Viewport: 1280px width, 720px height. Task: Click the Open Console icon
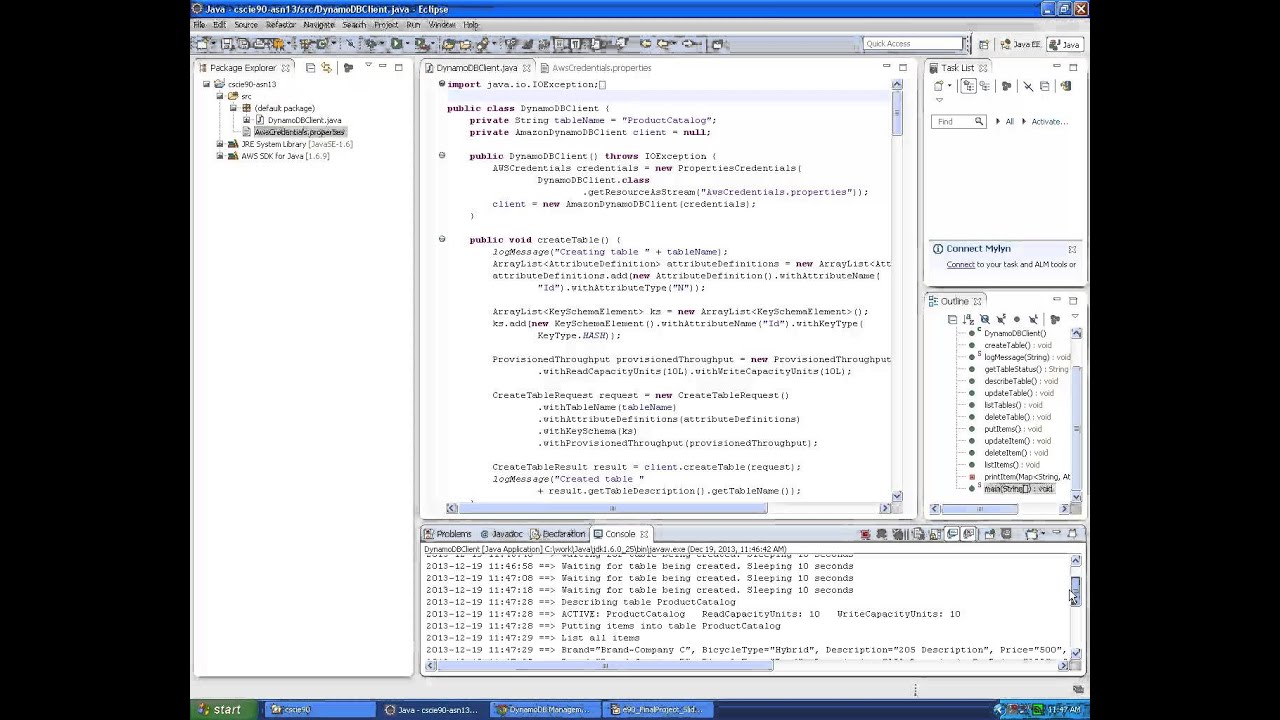1030,534
